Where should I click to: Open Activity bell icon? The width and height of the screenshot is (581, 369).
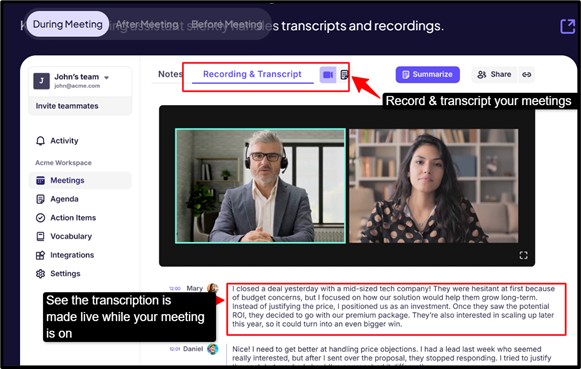40,141
